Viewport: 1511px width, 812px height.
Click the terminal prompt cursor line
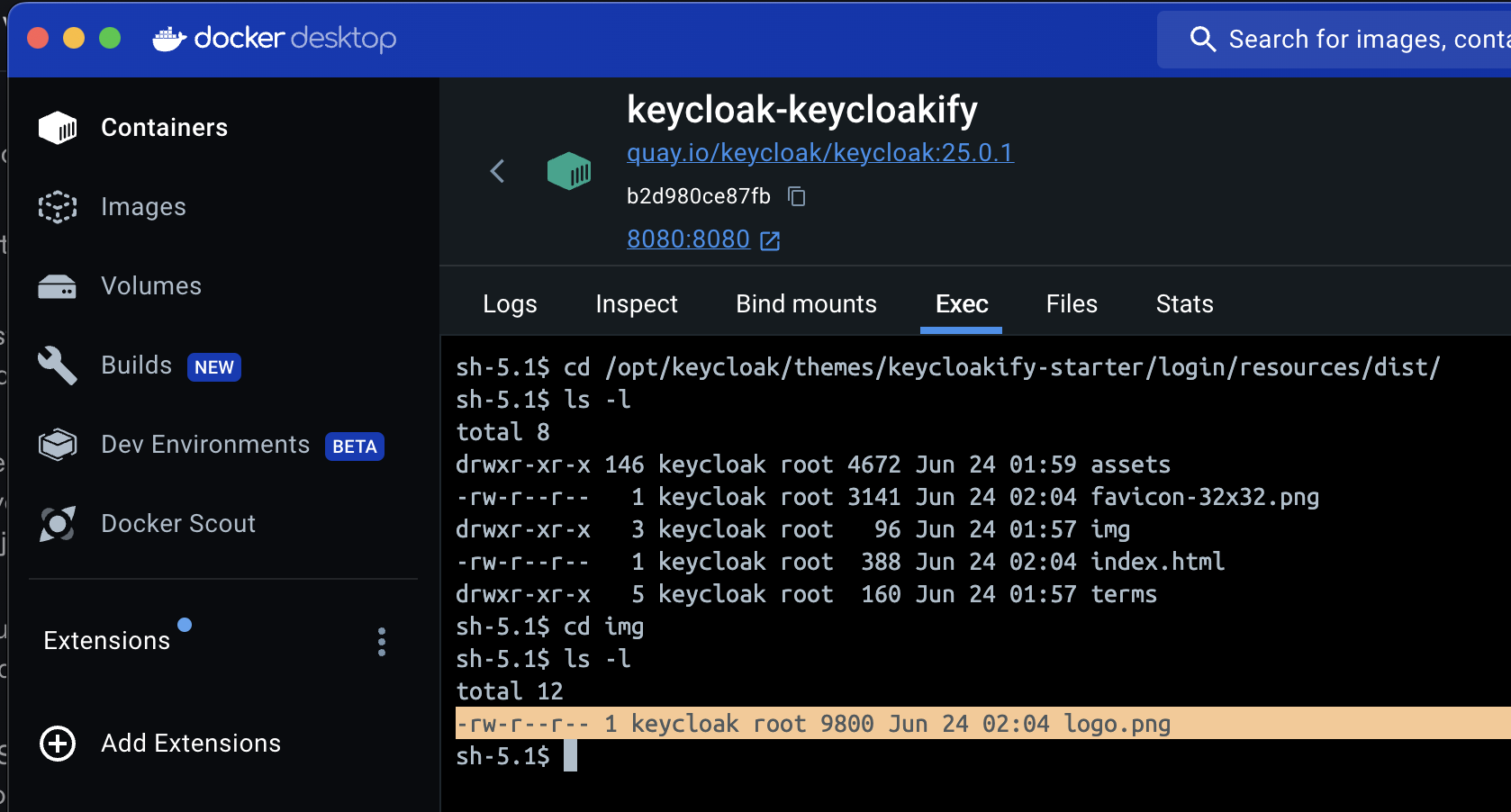click(516, 756)
